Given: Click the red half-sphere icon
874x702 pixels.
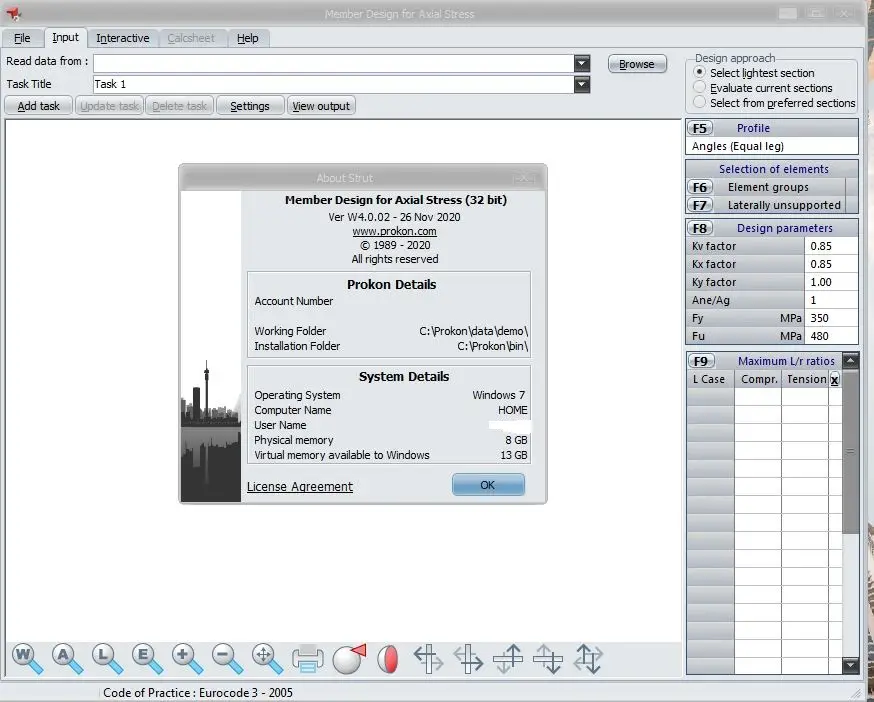Looking at the screenshot, I should [388, 659].
